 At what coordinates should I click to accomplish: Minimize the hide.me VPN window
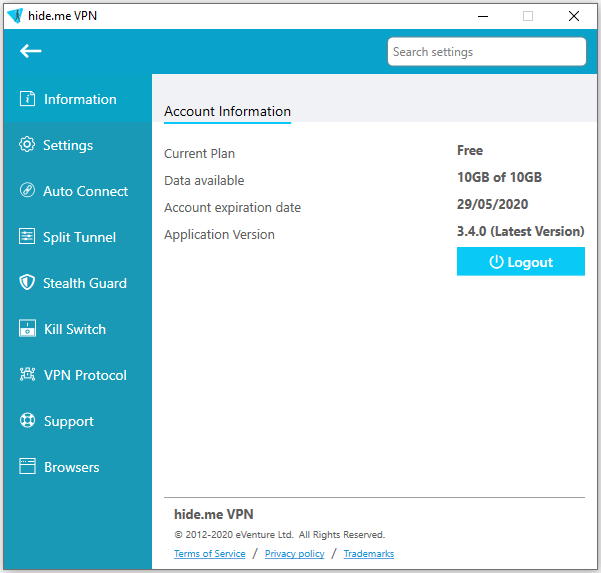point(483,16)
